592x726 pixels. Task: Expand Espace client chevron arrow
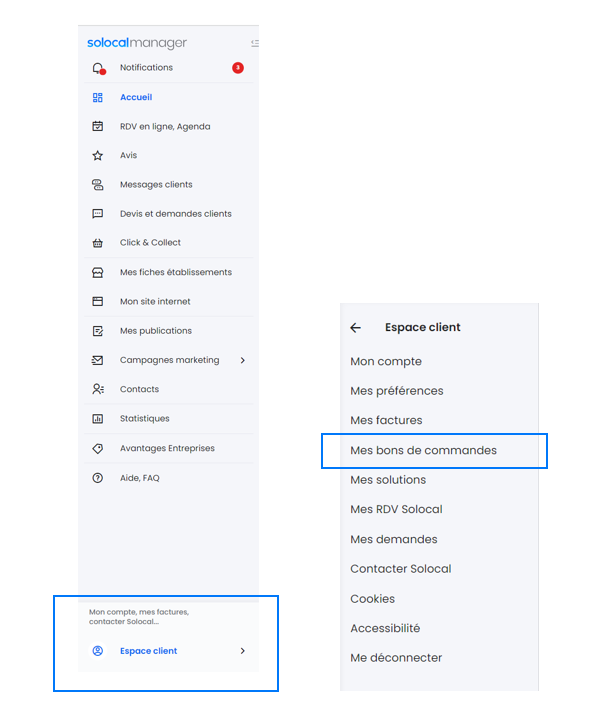pos(243,651)
